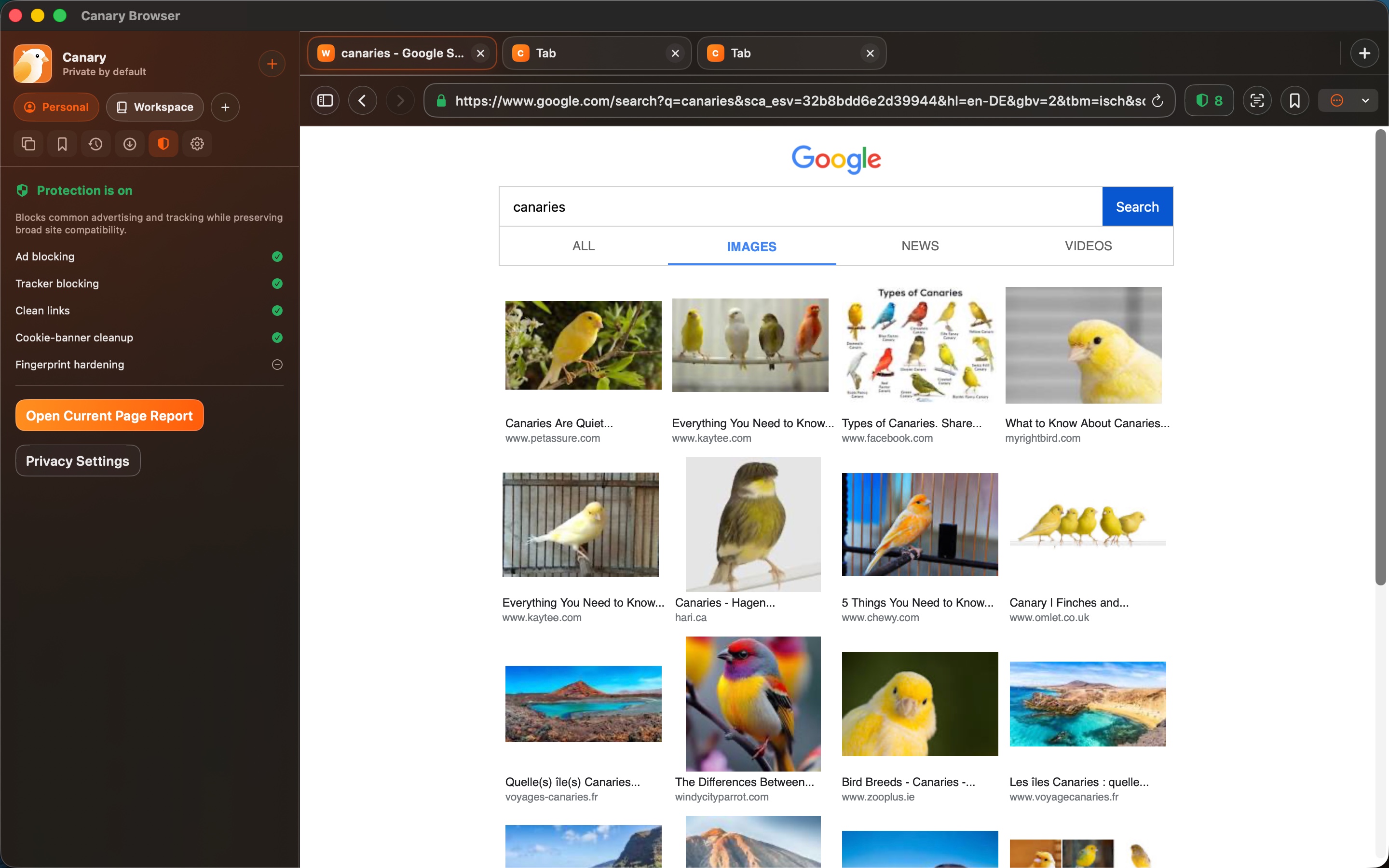Screen dimensions: 1389x868
Task: Close the third tab labeled Tab
Action: click(870, 53)
